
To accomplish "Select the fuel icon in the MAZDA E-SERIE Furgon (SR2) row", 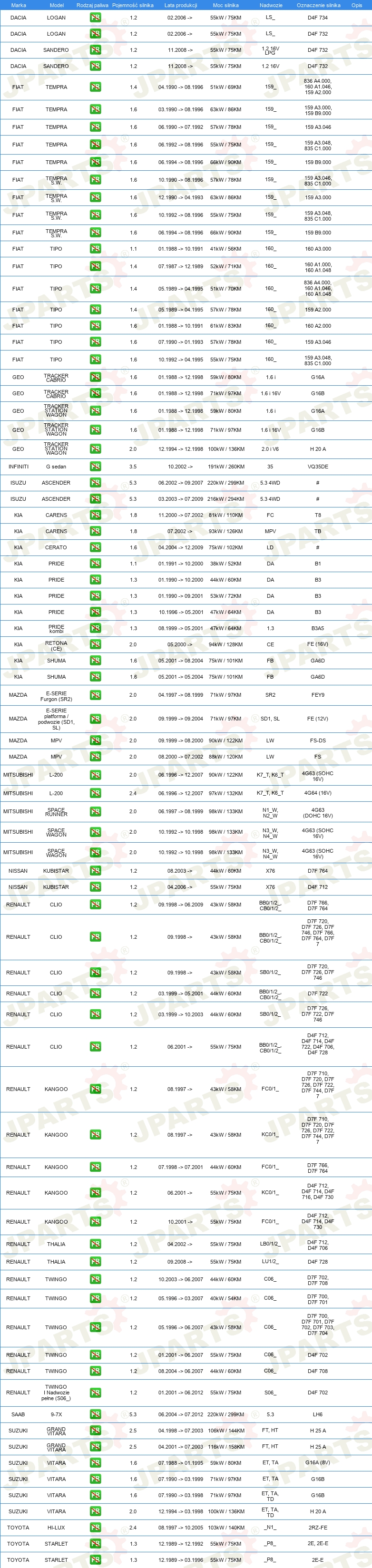I will point(96,694).
